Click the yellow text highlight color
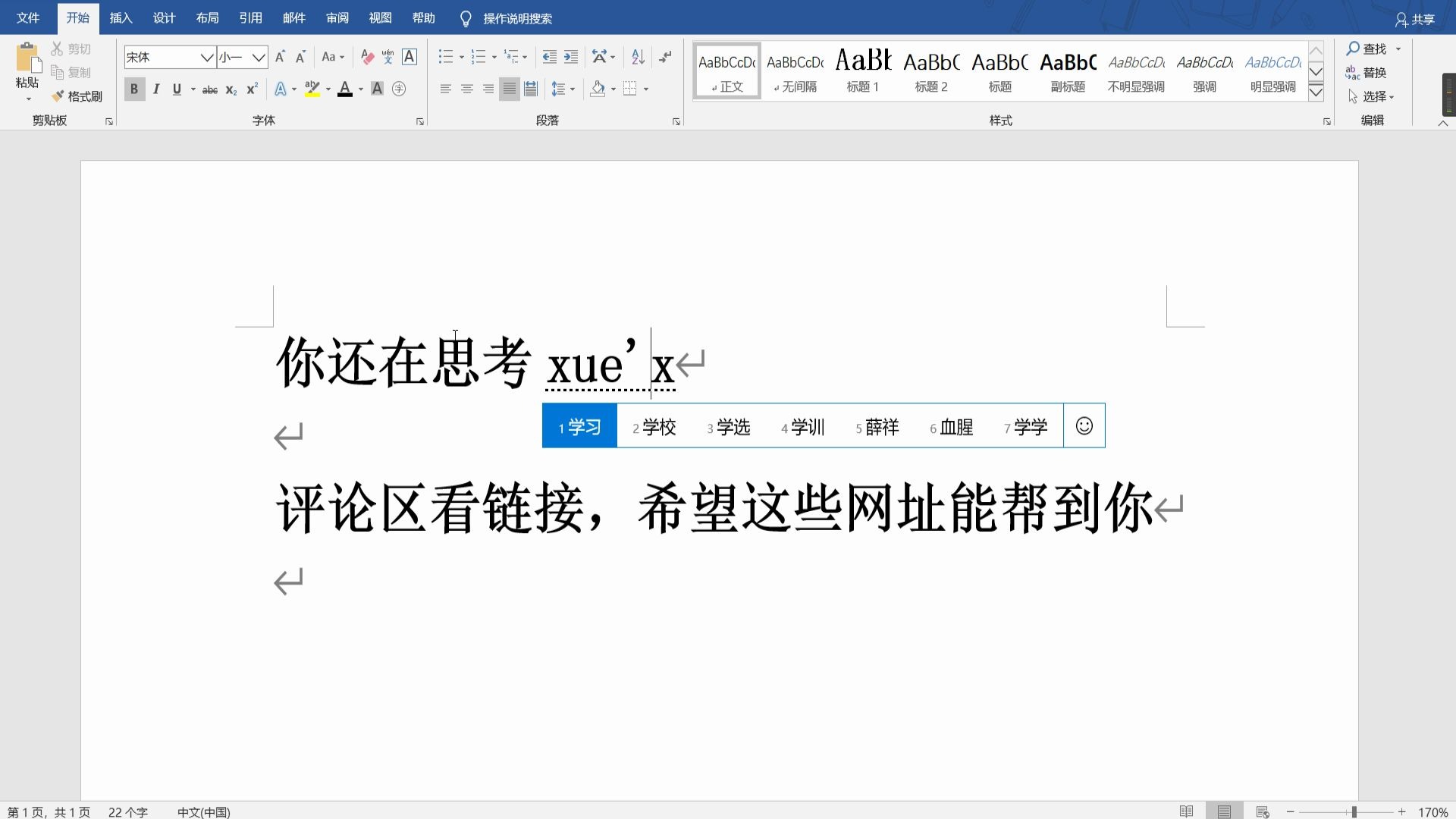The width and height of the screenshot is (1456, 819). (x=312, y=89)
